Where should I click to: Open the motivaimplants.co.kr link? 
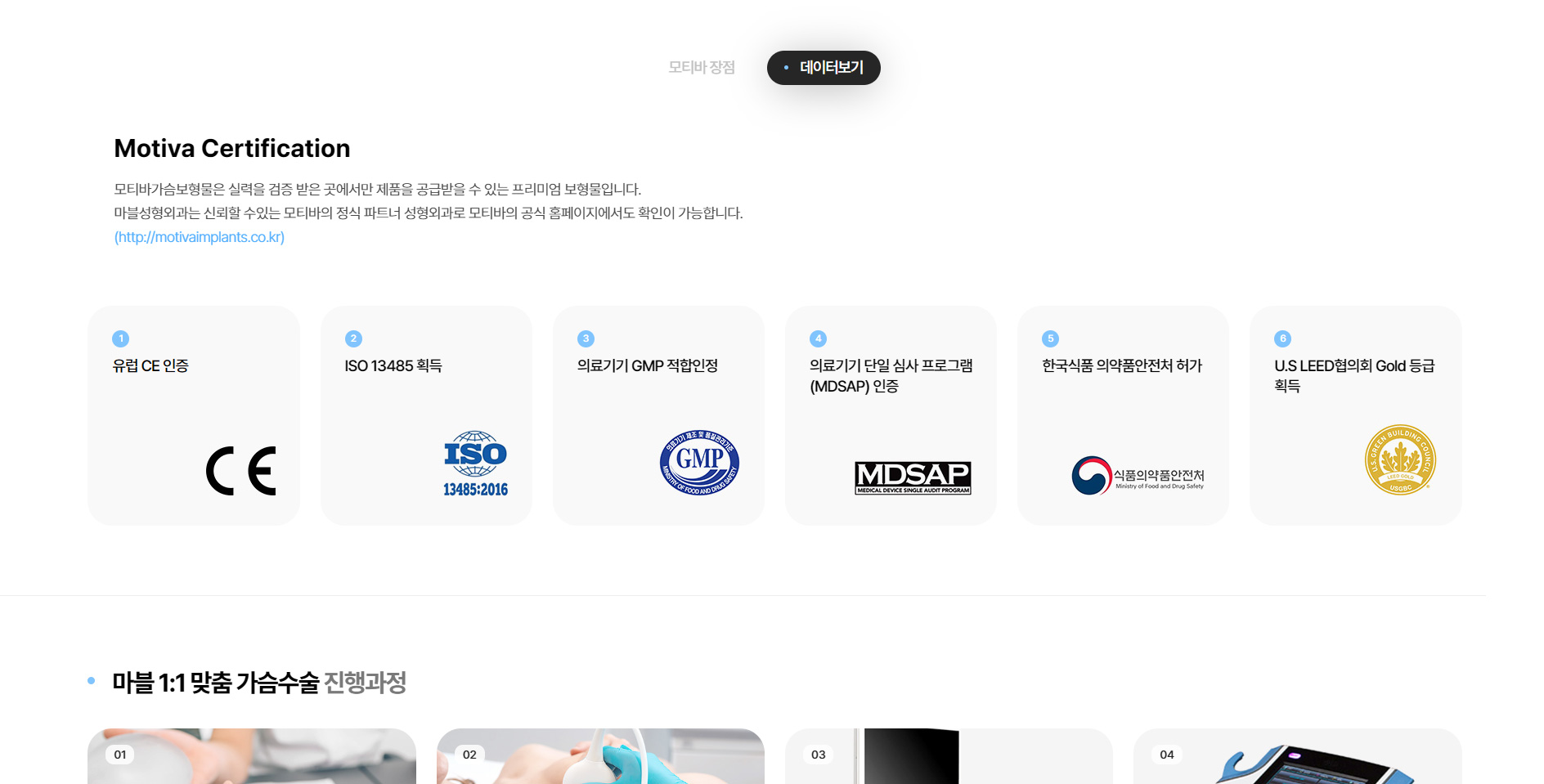click(x=200, y=237)
